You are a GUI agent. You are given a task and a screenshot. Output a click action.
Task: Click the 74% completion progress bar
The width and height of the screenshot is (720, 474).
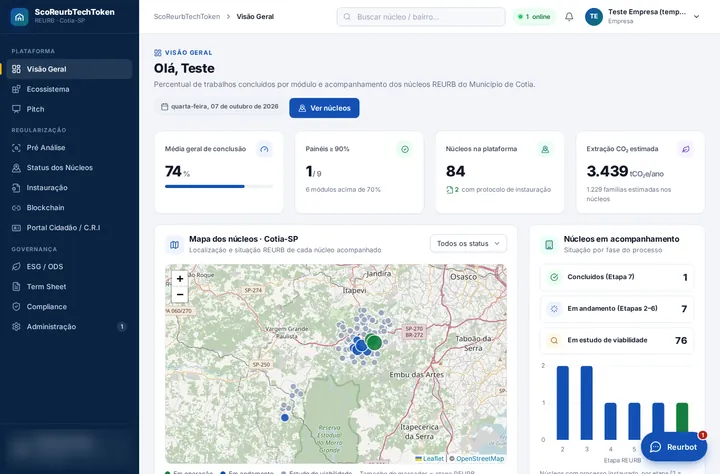click(x=219, y=186)
